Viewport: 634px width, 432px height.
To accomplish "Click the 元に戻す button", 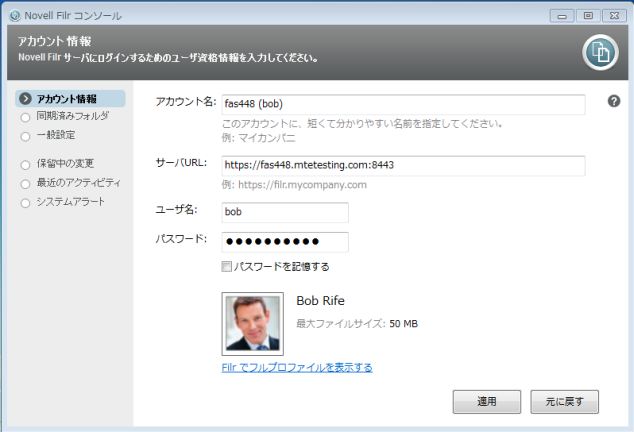I will (564, 402).
